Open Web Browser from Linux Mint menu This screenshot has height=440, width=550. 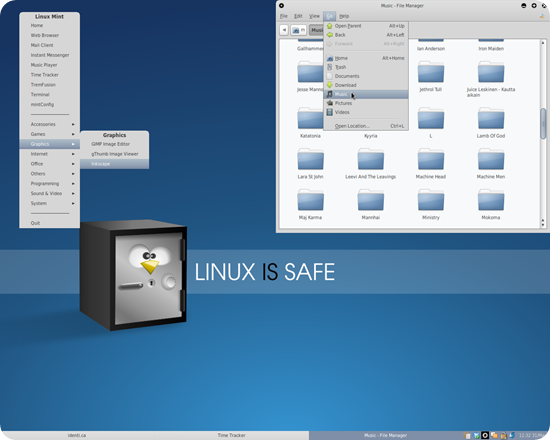49,35
